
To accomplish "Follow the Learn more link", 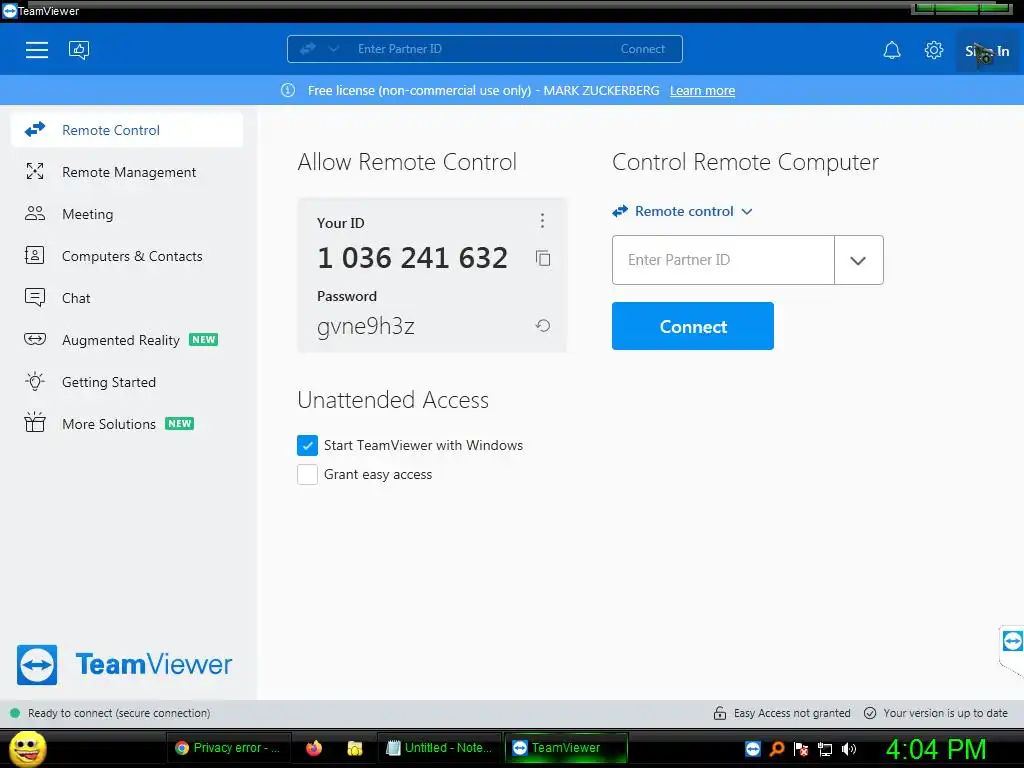I will [702, 91].
